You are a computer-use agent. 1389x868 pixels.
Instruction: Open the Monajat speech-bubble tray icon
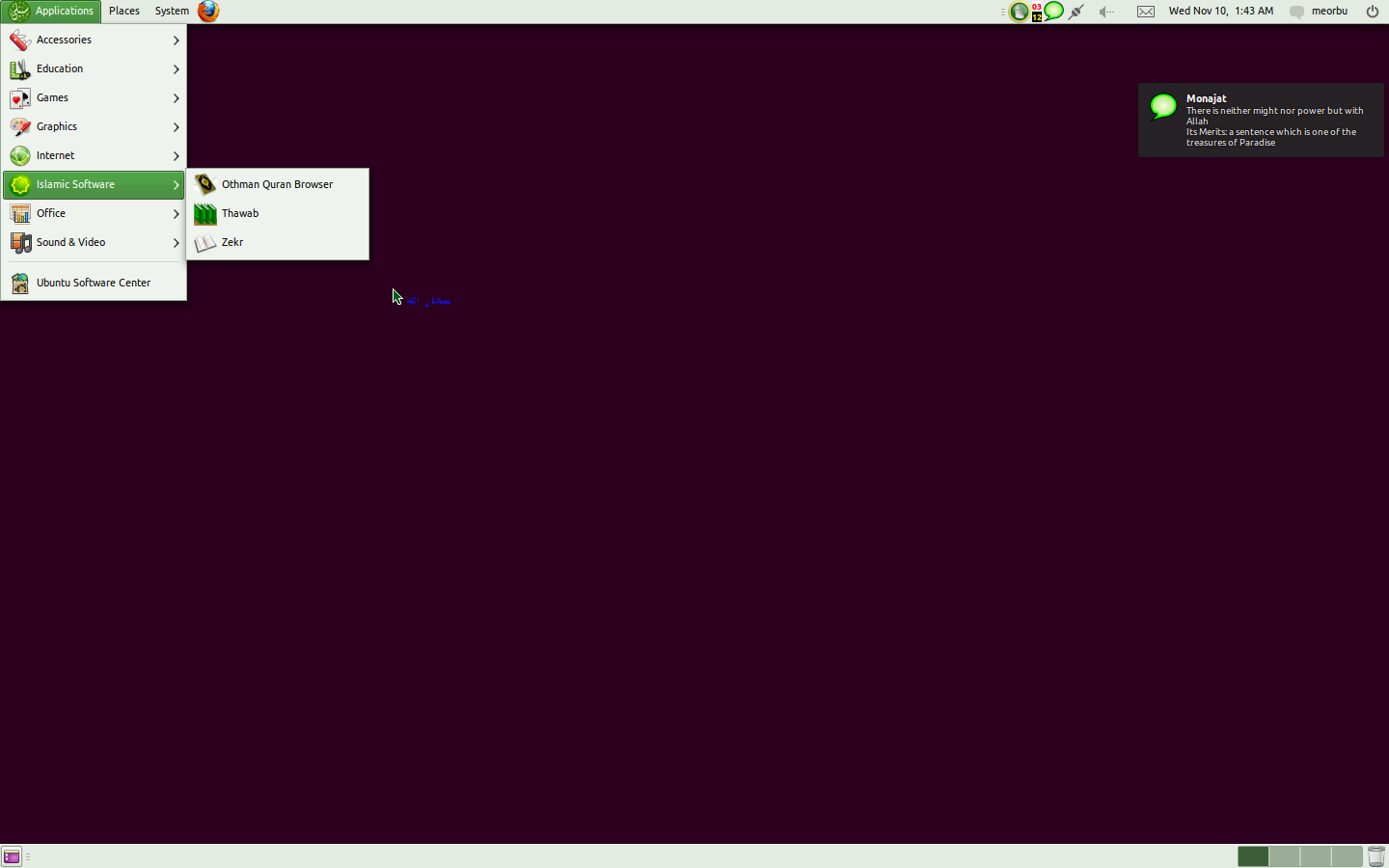1054,11
